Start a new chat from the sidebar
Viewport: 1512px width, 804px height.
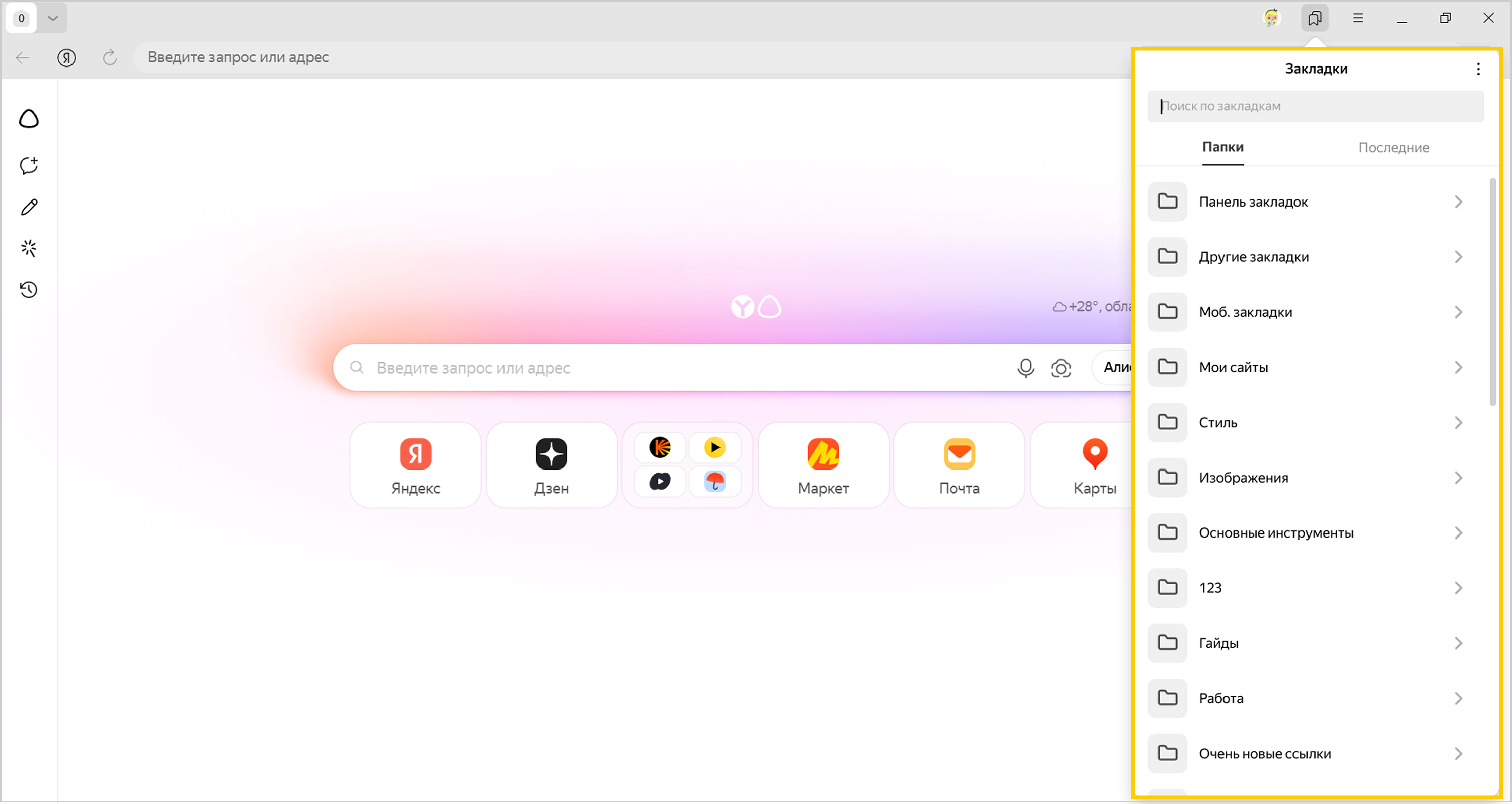pyautogui.click(x=29, y=165)
